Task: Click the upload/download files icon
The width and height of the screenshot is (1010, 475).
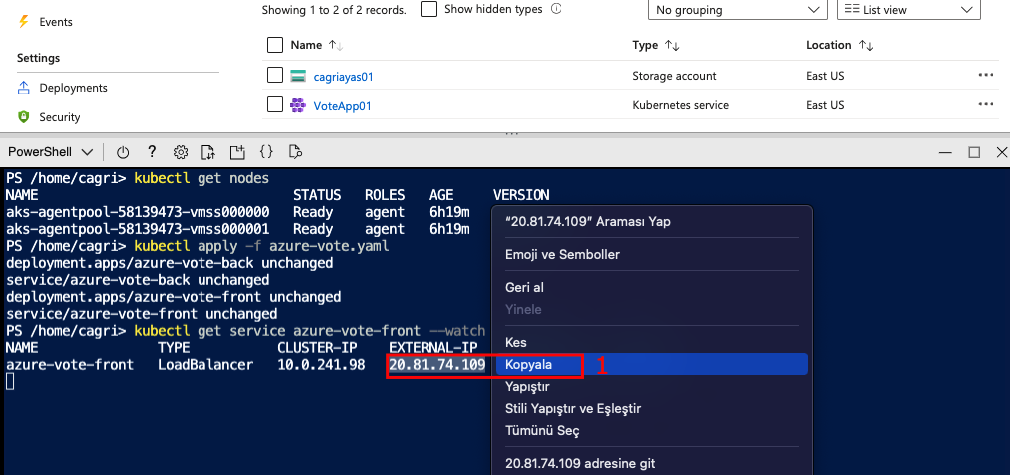Action: coord(208,152)
